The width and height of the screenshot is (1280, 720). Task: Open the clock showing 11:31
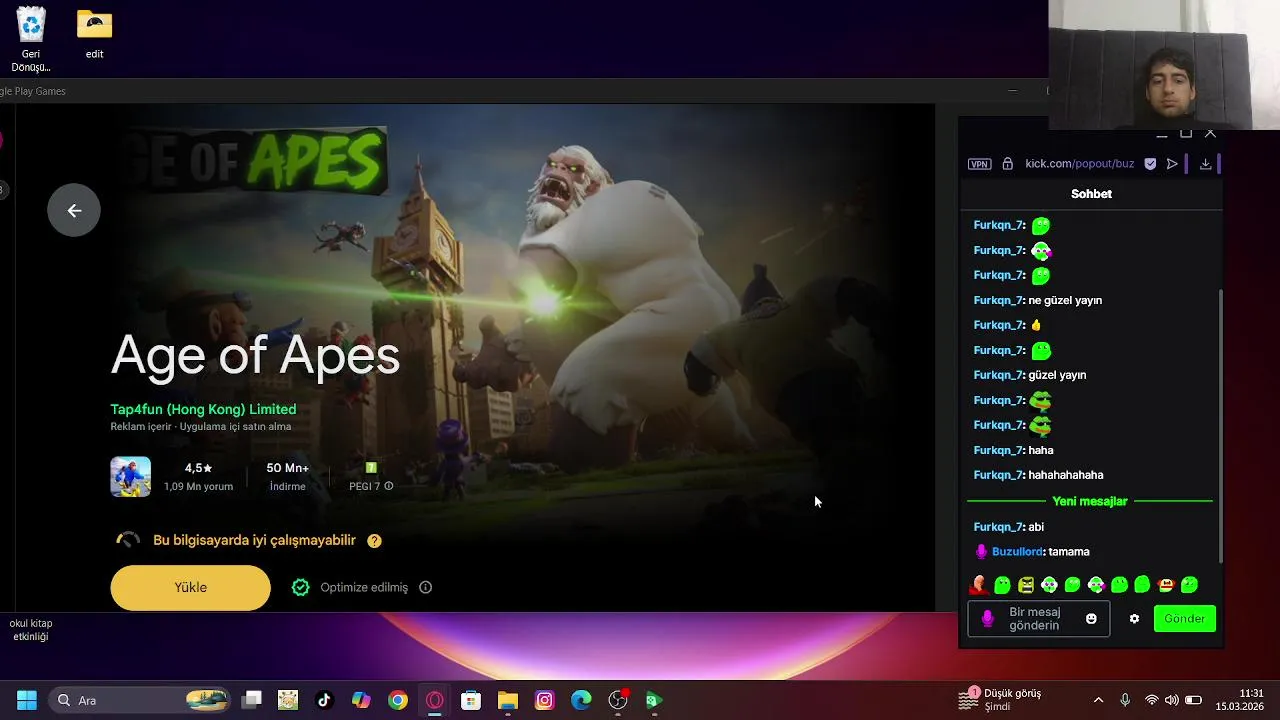coord(1239,700)
